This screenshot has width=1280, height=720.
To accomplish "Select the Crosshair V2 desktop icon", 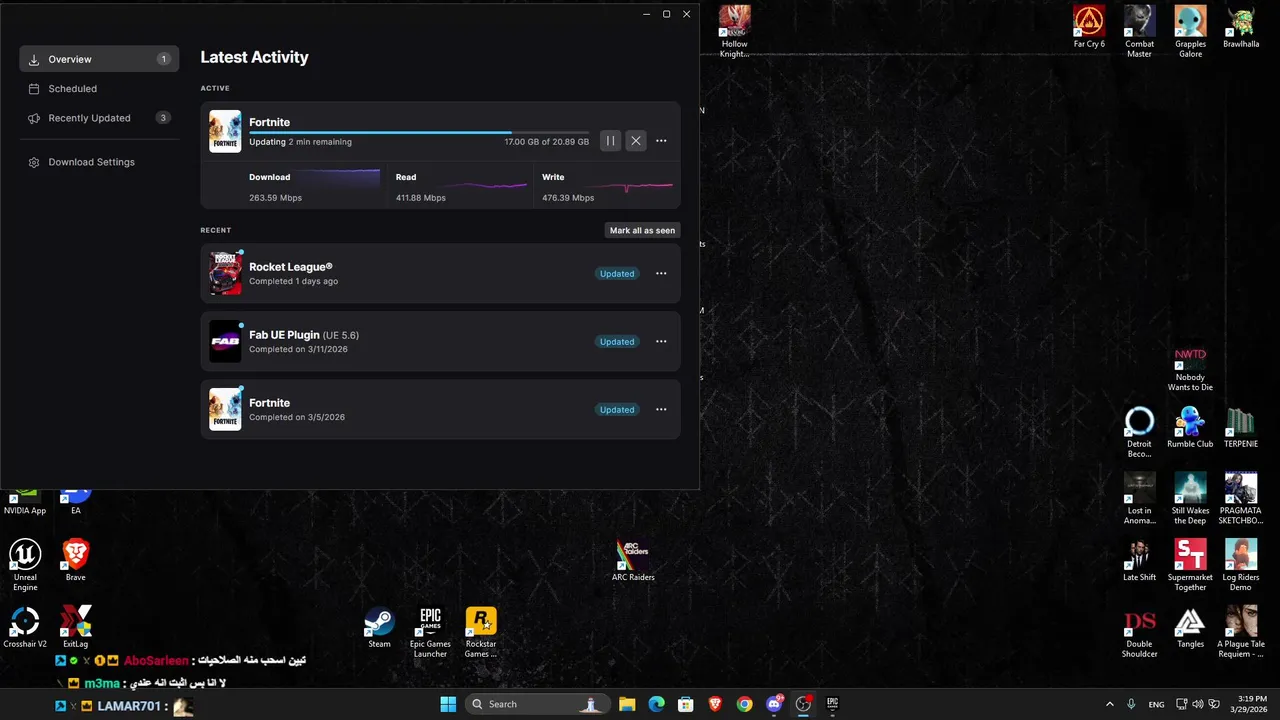I will click(25, 628).
